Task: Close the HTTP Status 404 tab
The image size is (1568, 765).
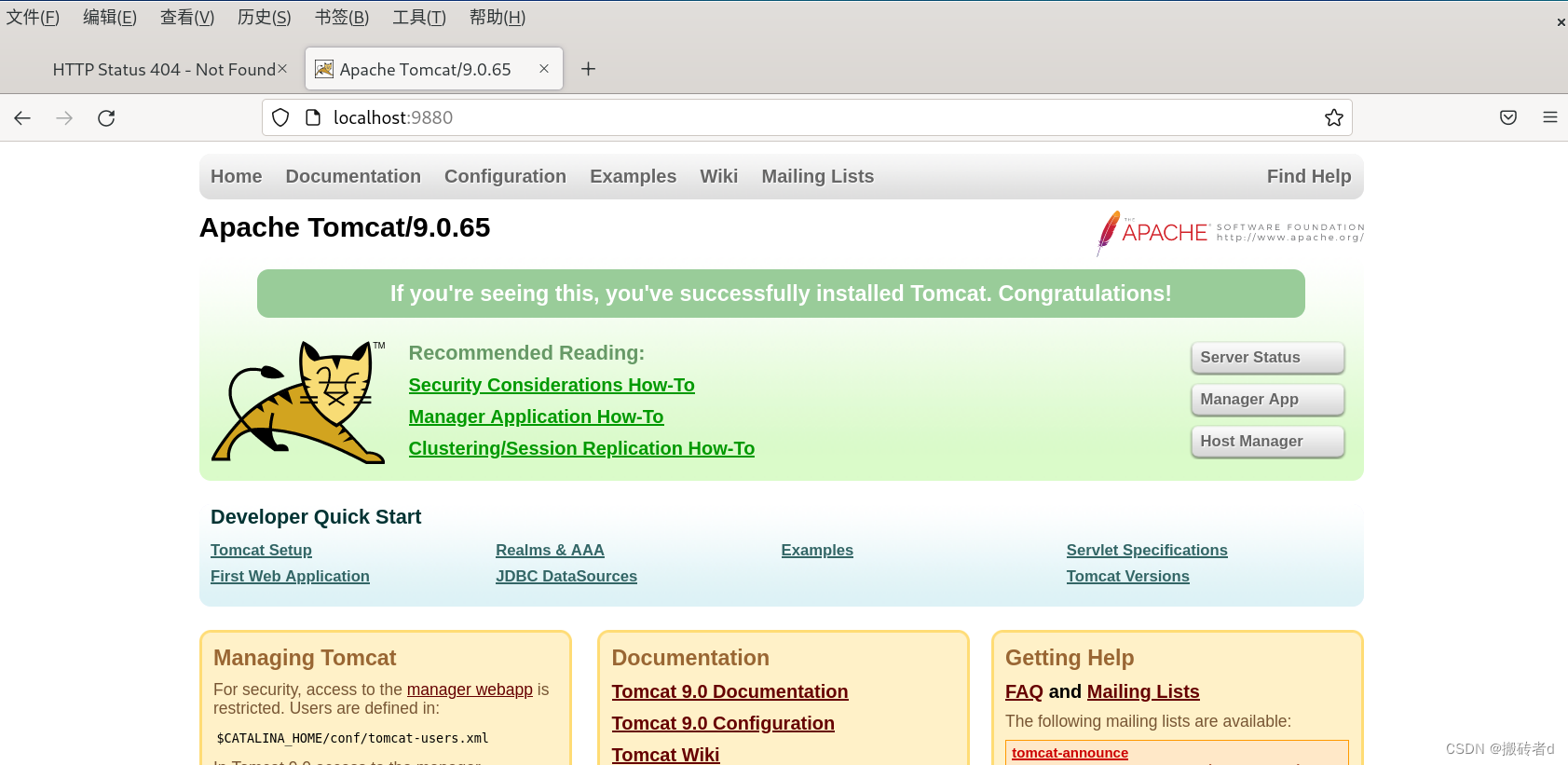Action: (x=282, y=69)
